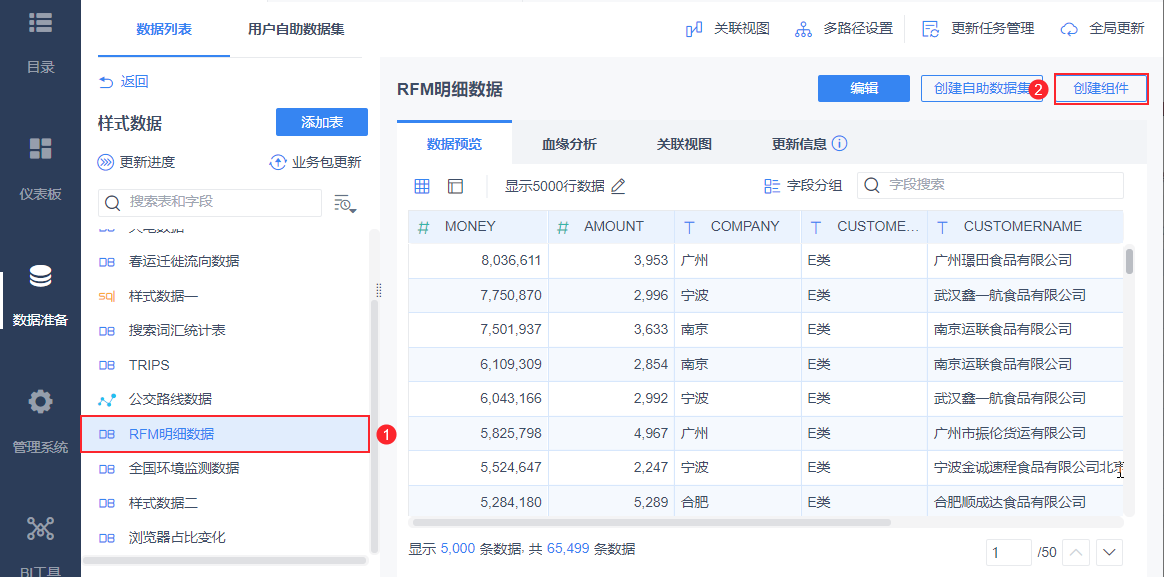1164x577 pixels.
Task: Click the route icon of 公交路线数据
Action: coord(107,400)
